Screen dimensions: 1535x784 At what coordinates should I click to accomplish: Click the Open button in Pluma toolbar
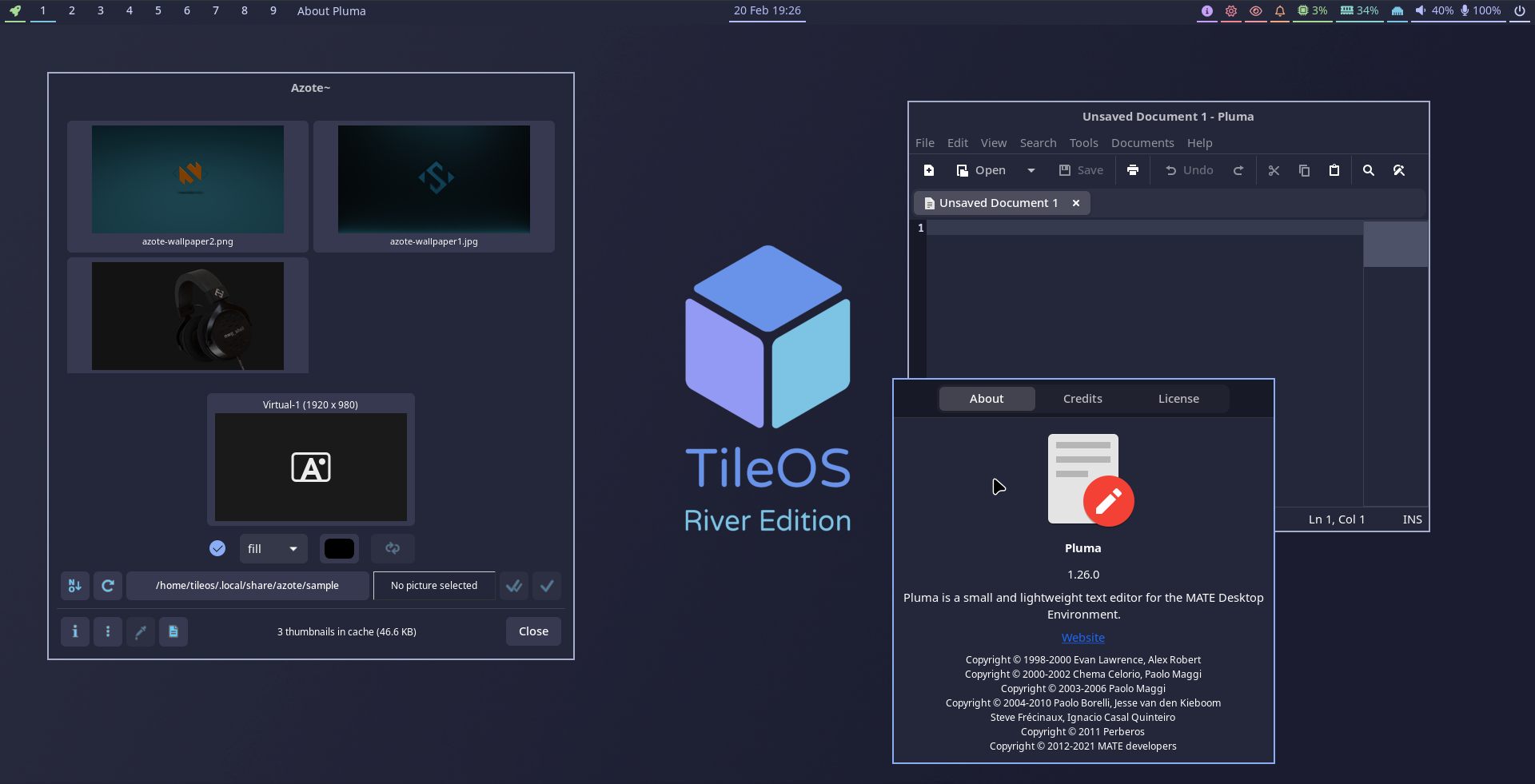coord(981,170)
